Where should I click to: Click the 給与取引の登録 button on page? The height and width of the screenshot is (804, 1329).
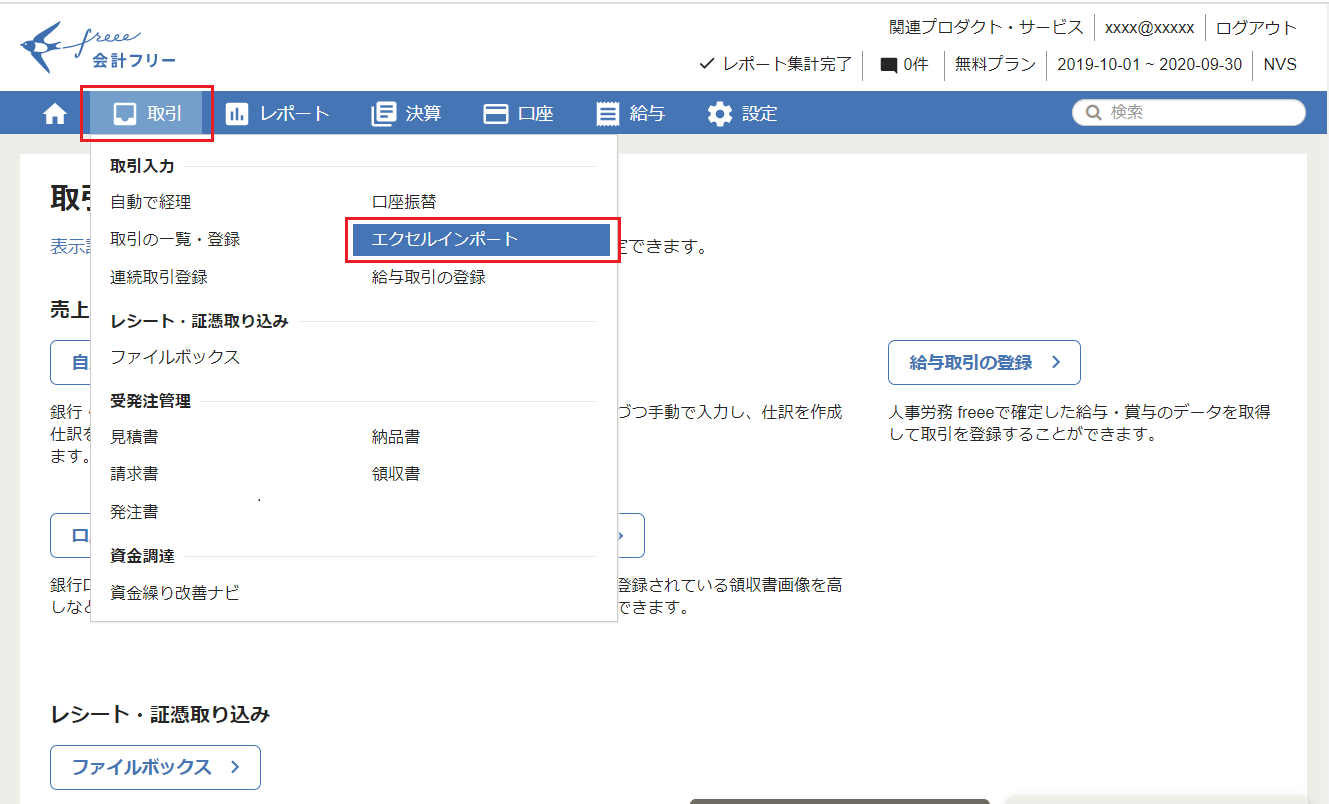tap(984, 362)
